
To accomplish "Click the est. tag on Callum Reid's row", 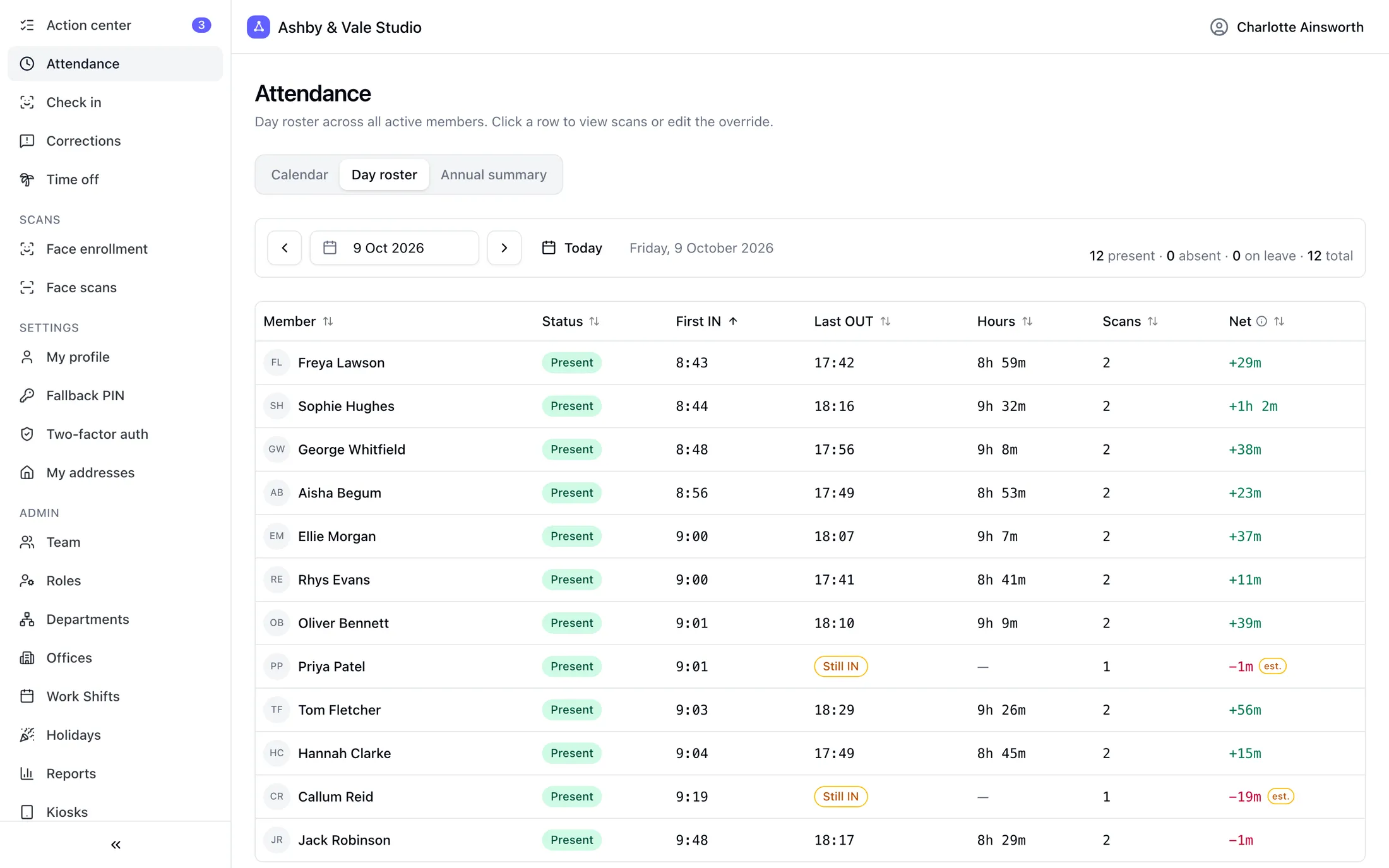I will click(x=1280, y=797).
